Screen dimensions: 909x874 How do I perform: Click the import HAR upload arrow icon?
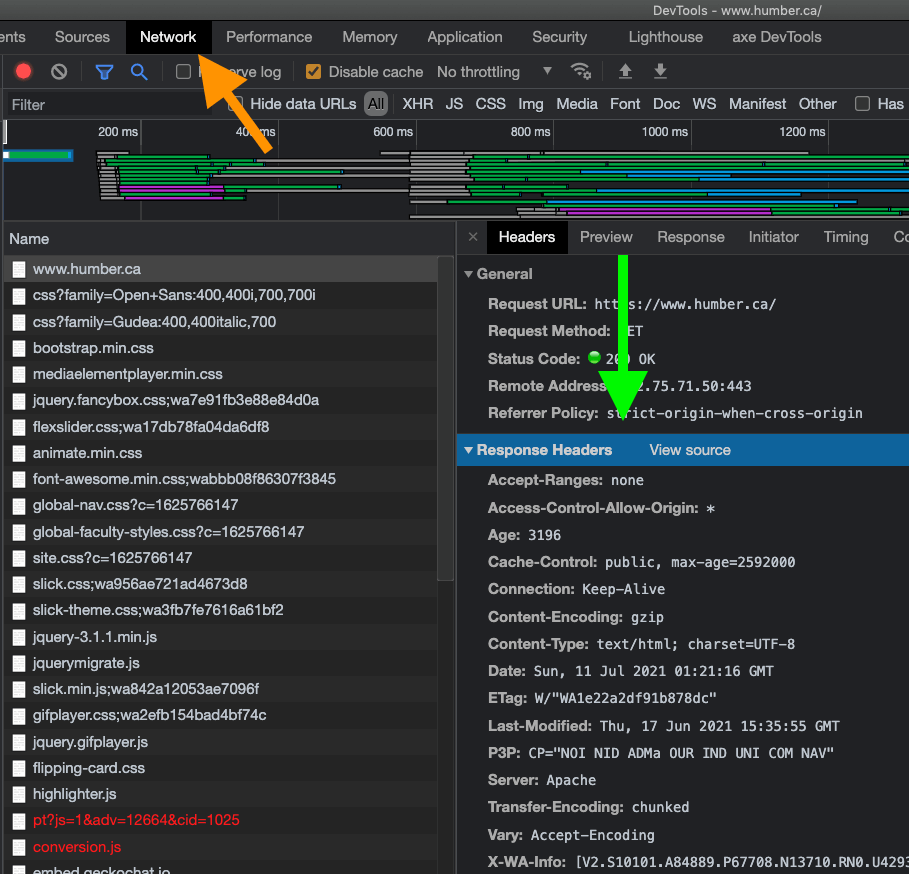pos(626,72)
